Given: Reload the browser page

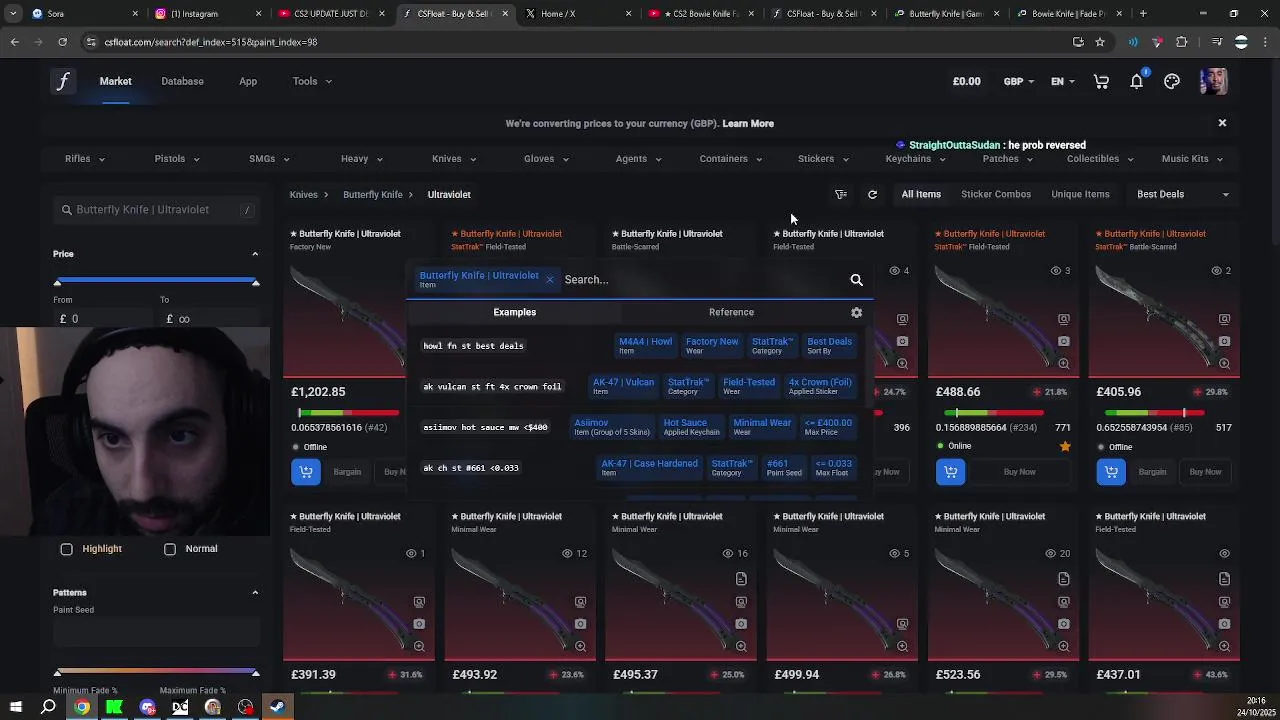Looking at the screenshot, I should pos(62,42).
